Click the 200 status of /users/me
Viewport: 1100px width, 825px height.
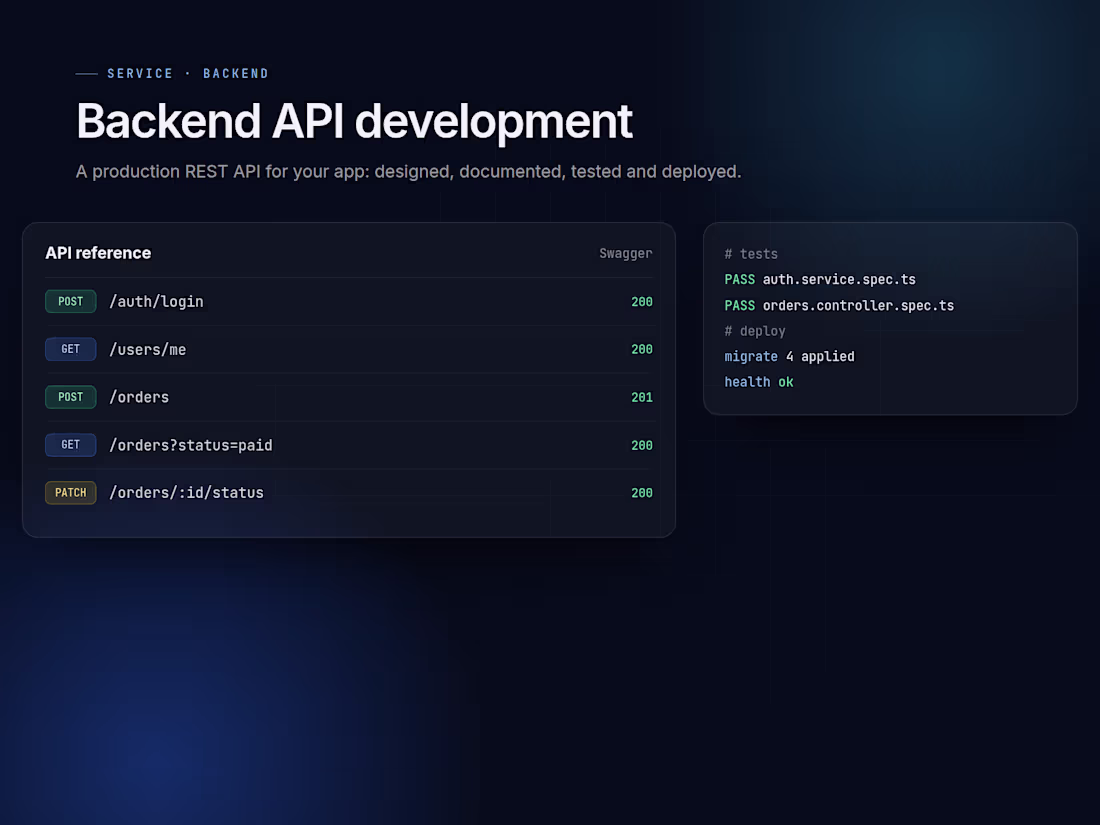pos(642,349)
